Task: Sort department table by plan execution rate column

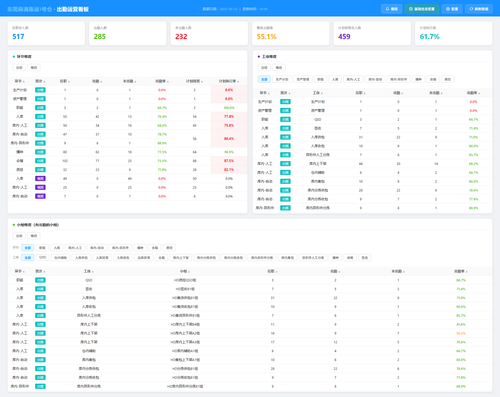Action: click(229, 81)
